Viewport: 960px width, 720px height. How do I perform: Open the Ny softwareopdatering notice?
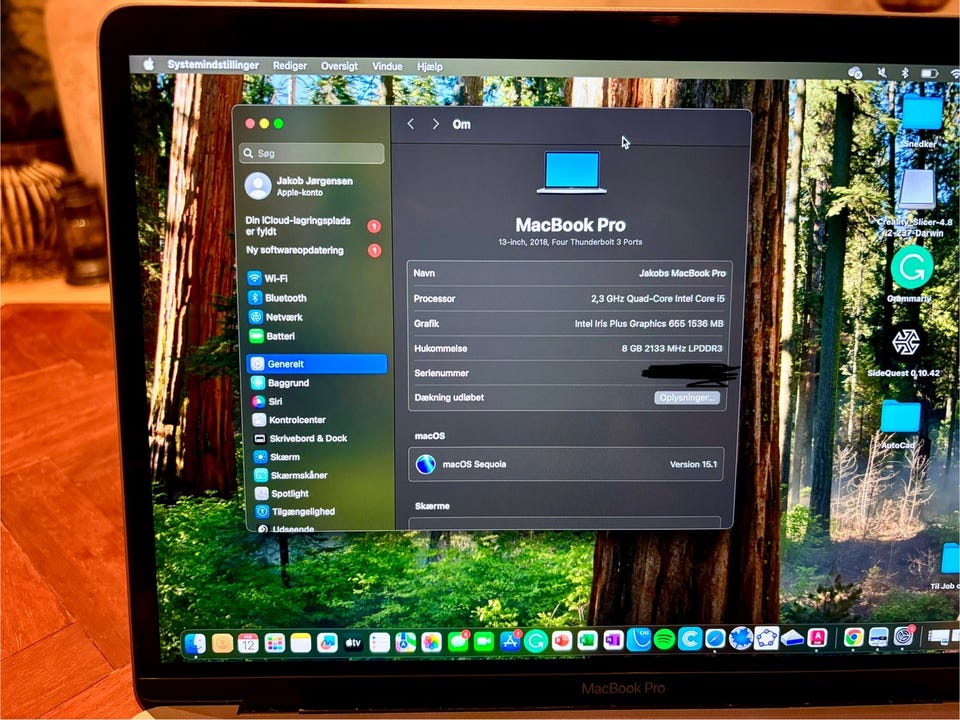pyautogui.click(x=313, y=250)
